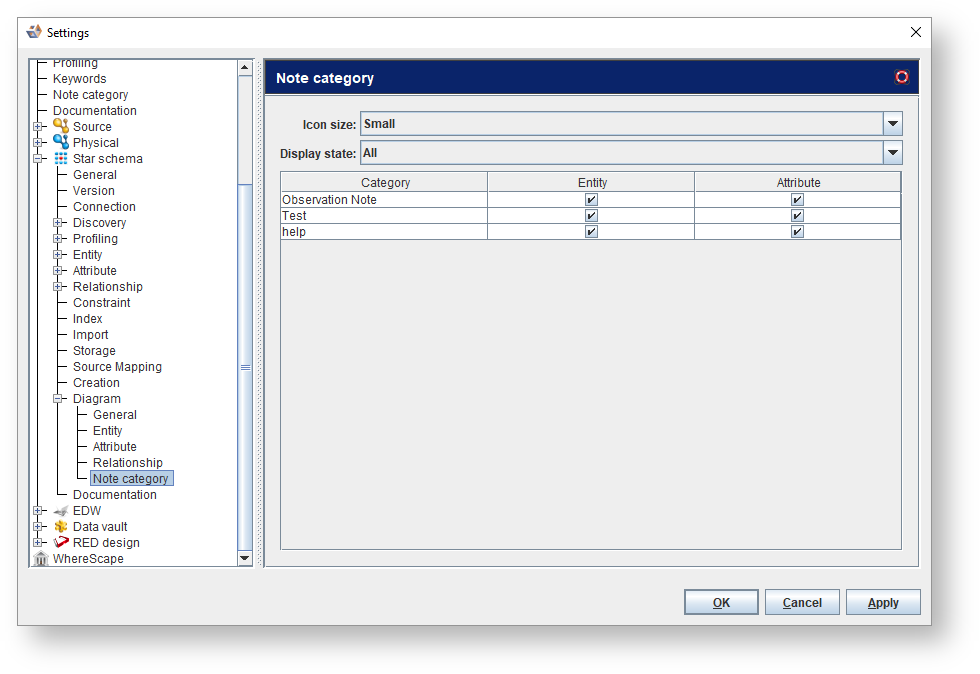Click the Entity column header
The width and height of the screenshot is (980, 674).
coord(591,183)
